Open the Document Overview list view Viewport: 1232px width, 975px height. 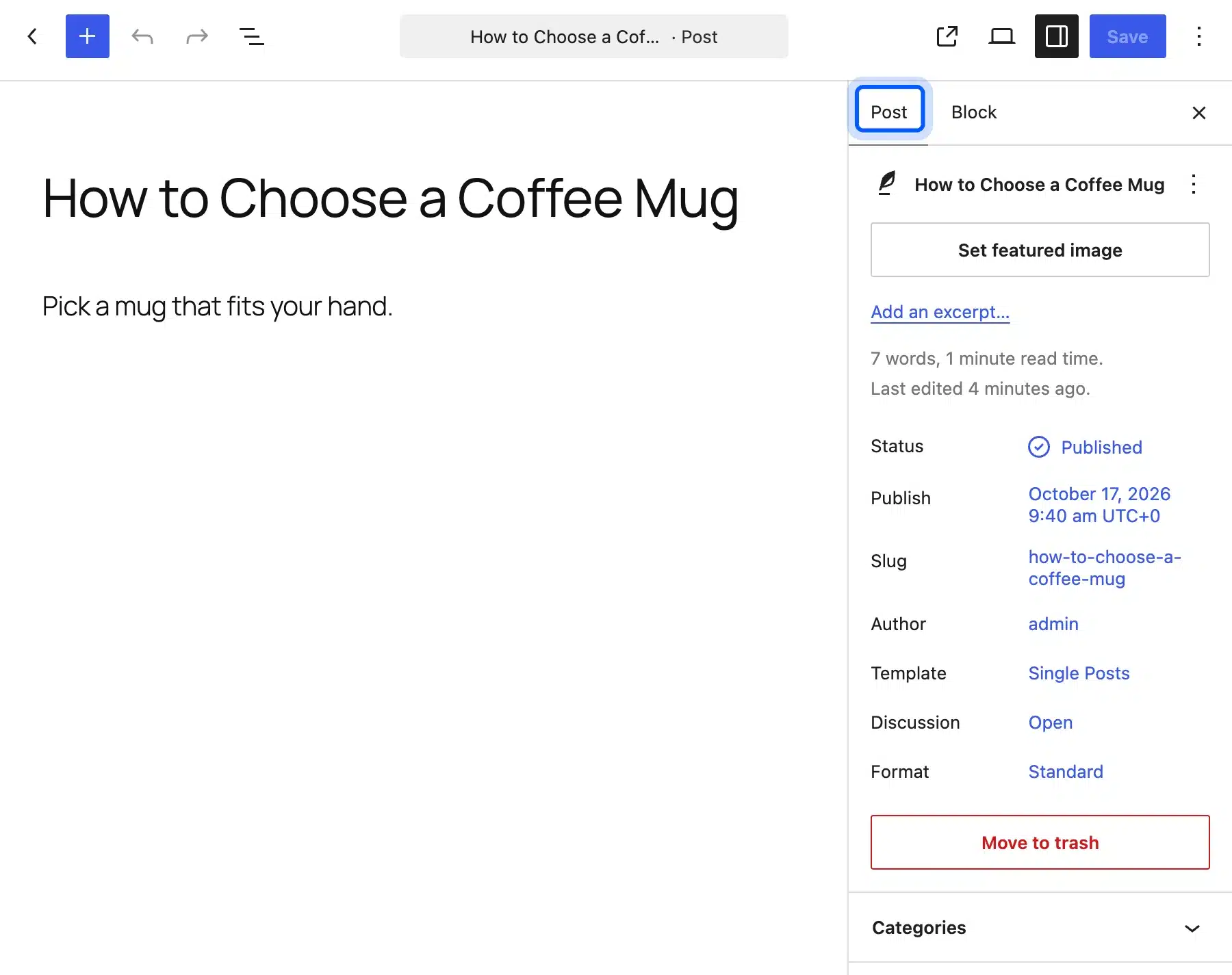point(252,36)
